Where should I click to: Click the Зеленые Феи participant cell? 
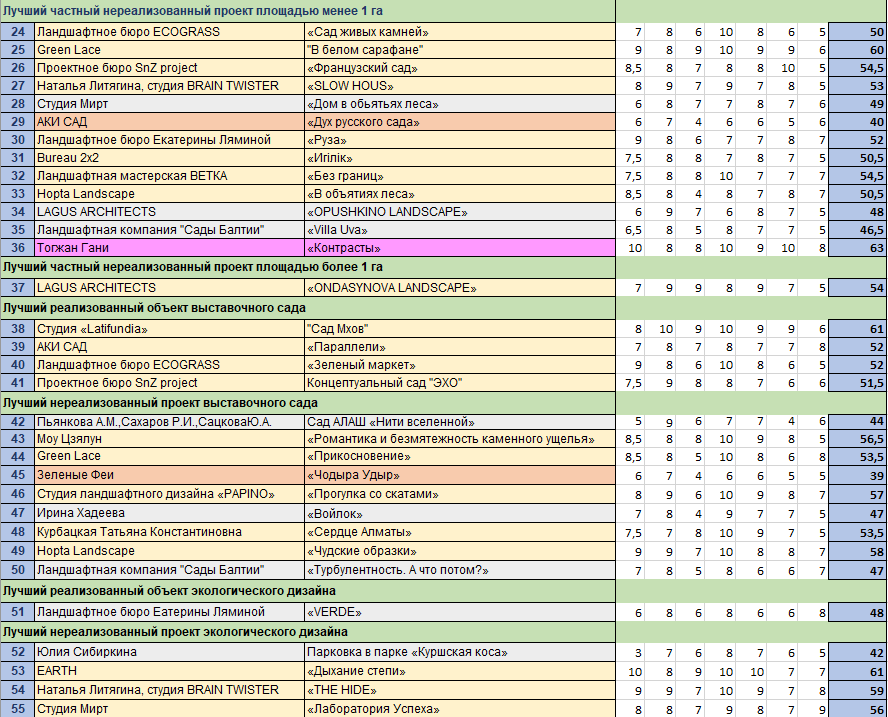168,475
